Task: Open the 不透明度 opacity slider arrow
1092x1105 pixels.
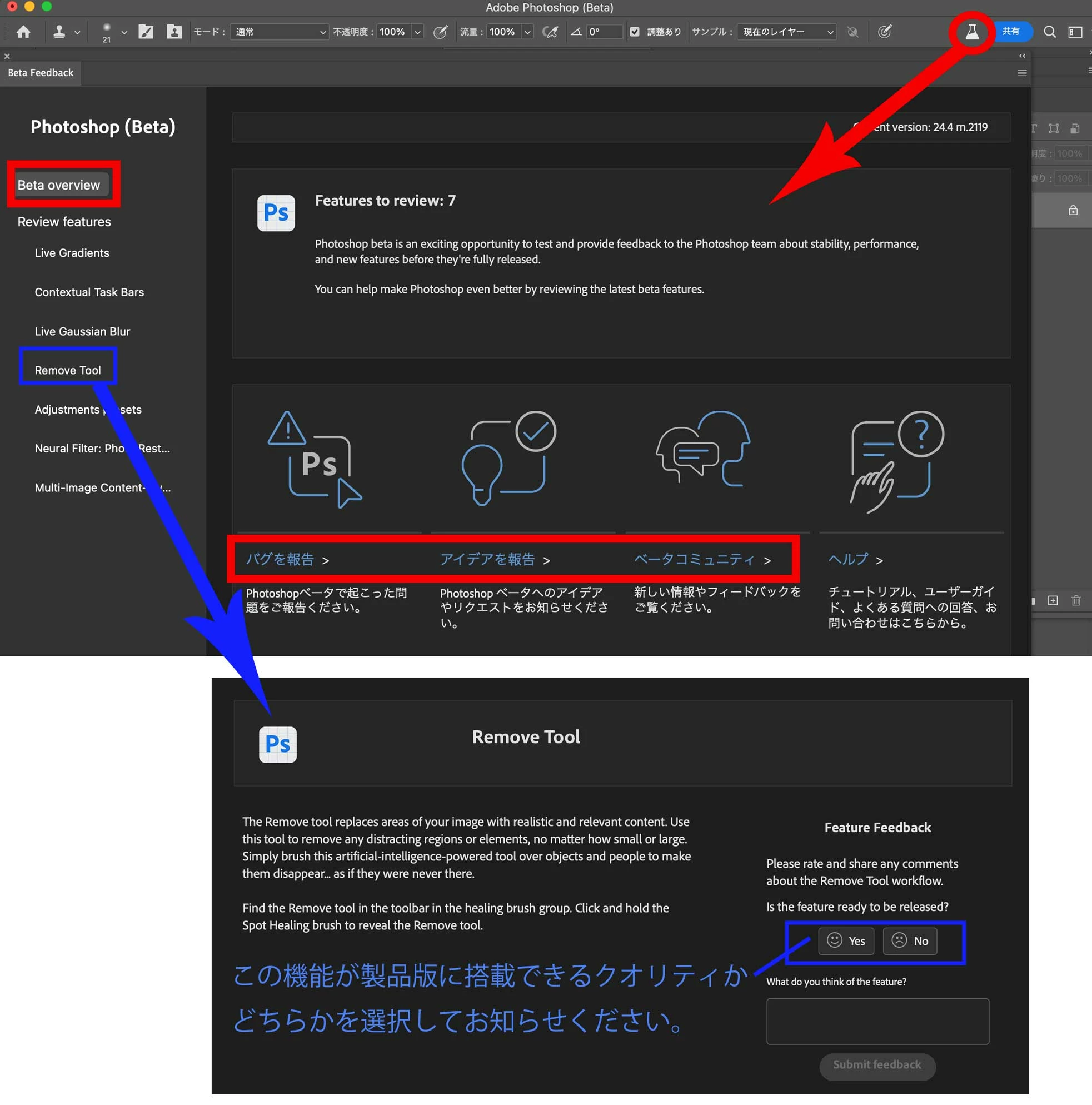Action: [417, 32]
